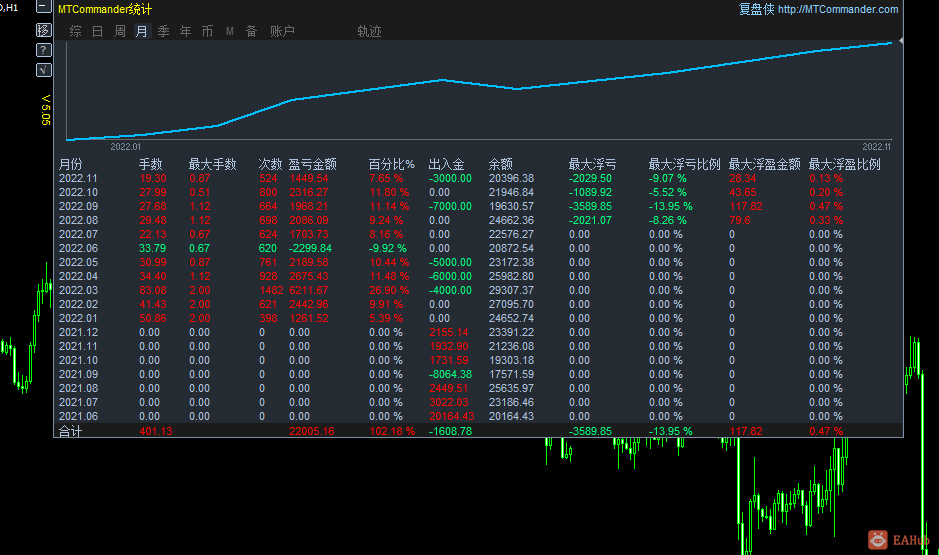The image size is (939, 555).
Task: Click the 月份 column header
Action: click(x=71, y=164)
